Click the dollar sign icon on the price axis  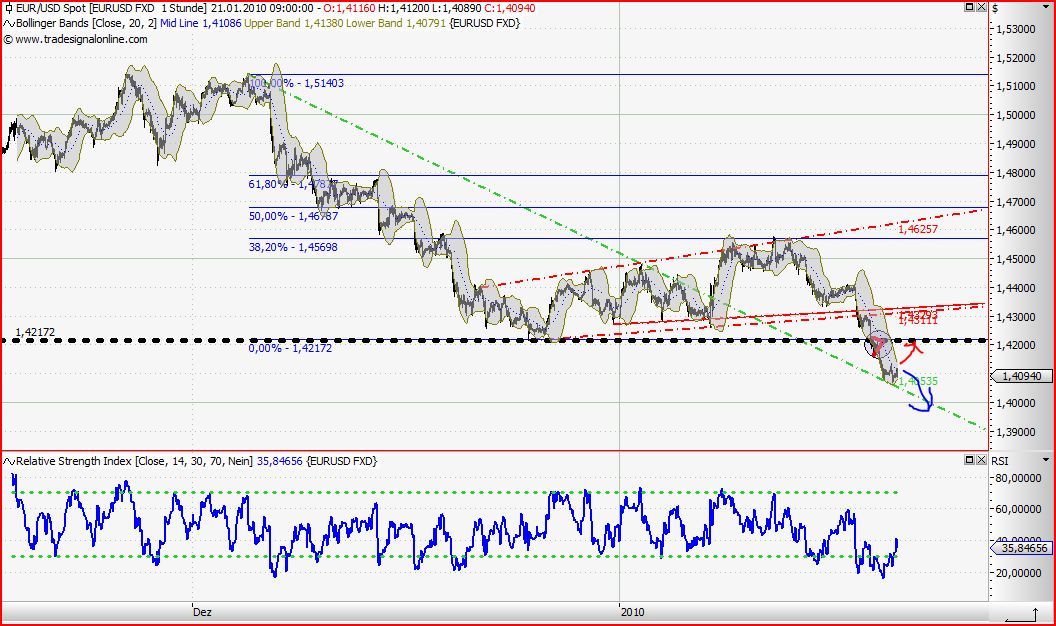(995, 6)
